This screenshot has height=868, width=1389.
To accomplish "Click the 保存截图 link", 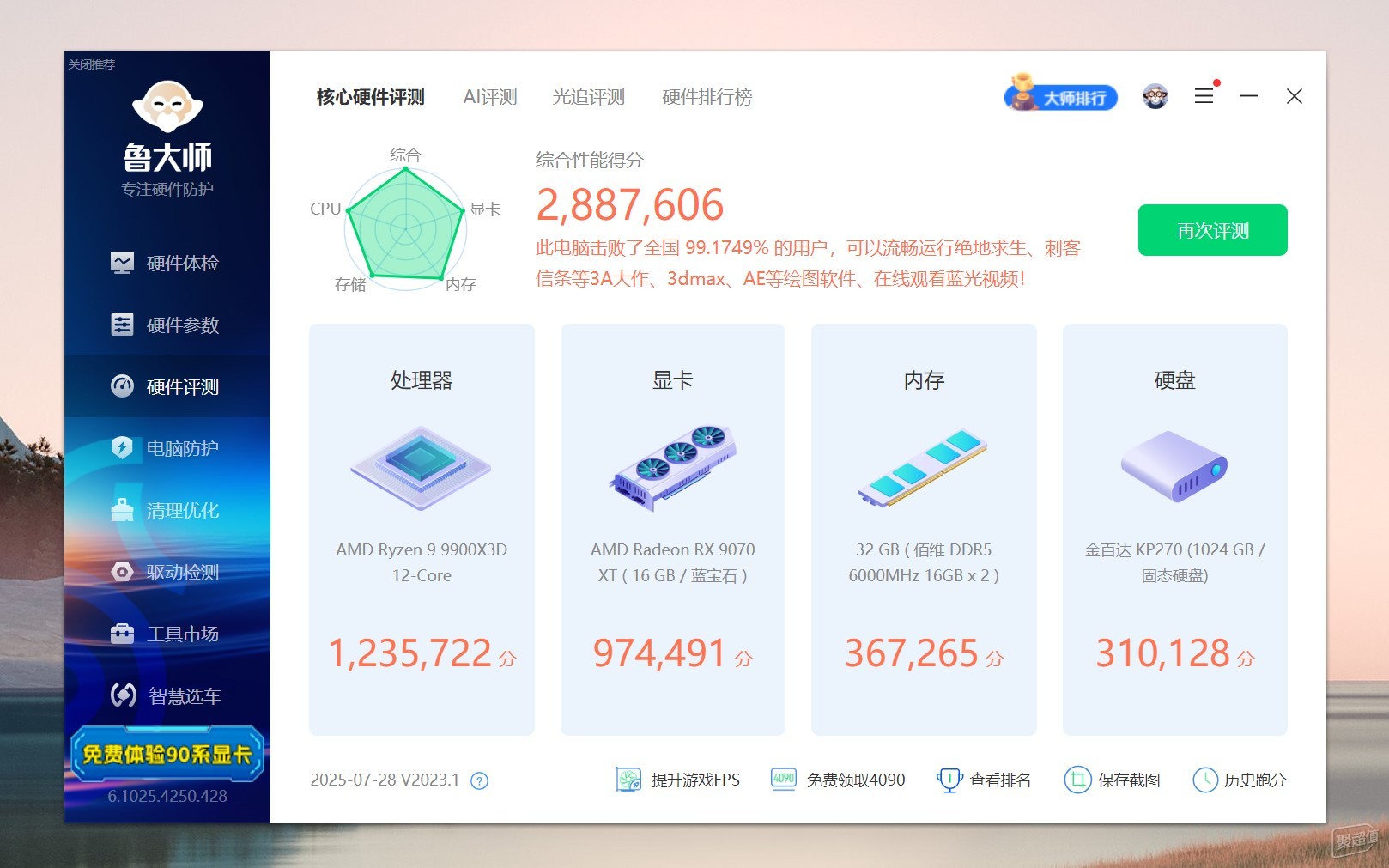I will pyautogui.click(x=1129, y=780).
